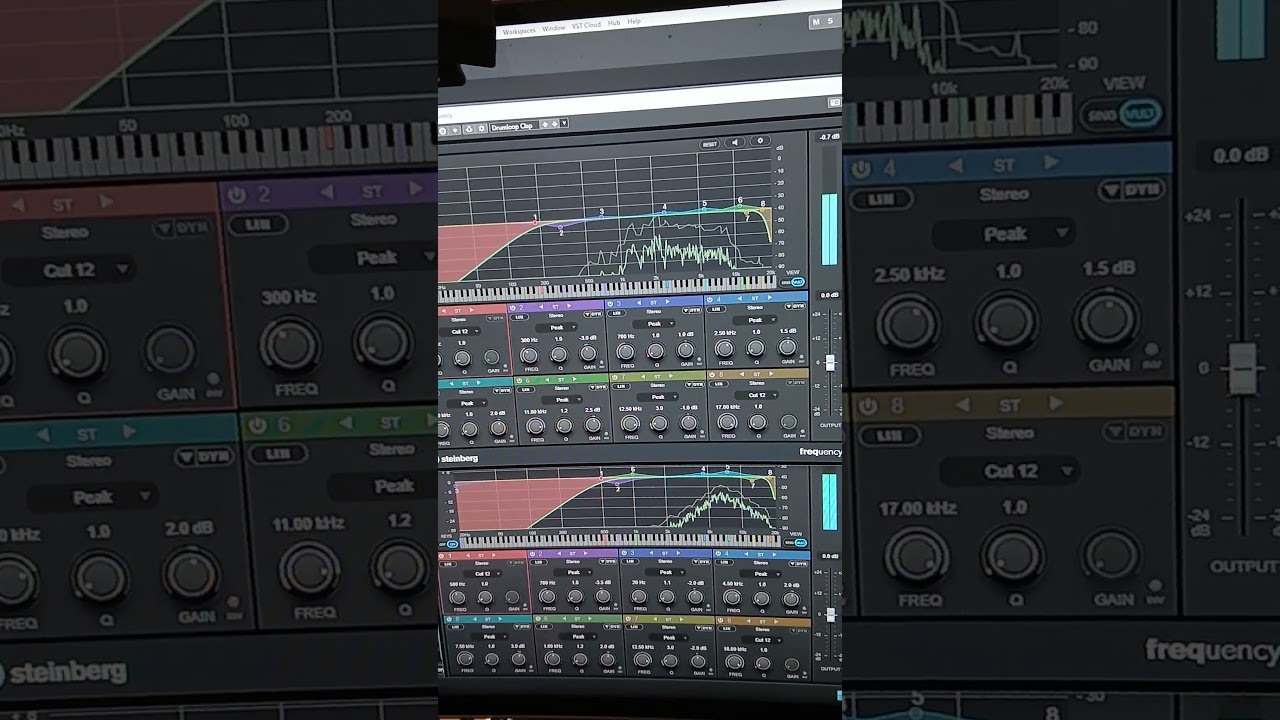Open the Workspaces menu
Viewport: 1280px width, 720px height.
(519, 31)
